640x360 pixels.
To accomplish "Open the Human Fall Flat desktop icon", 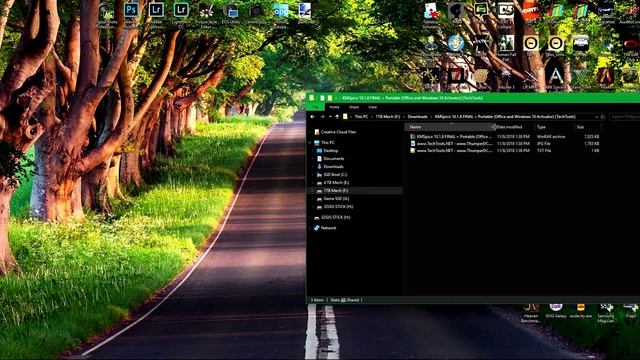I will (x=506, y=43).
